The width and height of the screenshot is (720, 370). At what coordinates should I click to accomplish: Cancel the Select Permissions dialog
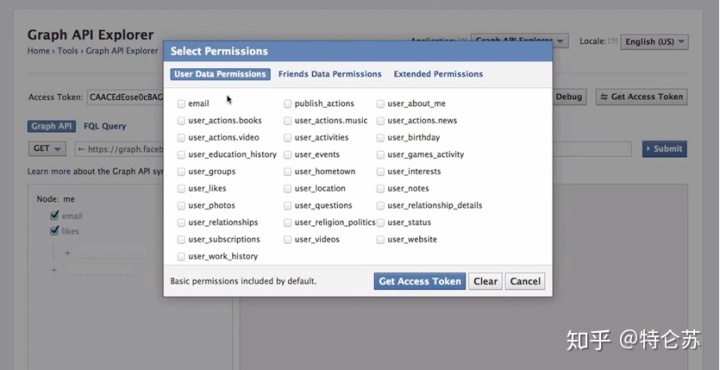tap(525, 281)
